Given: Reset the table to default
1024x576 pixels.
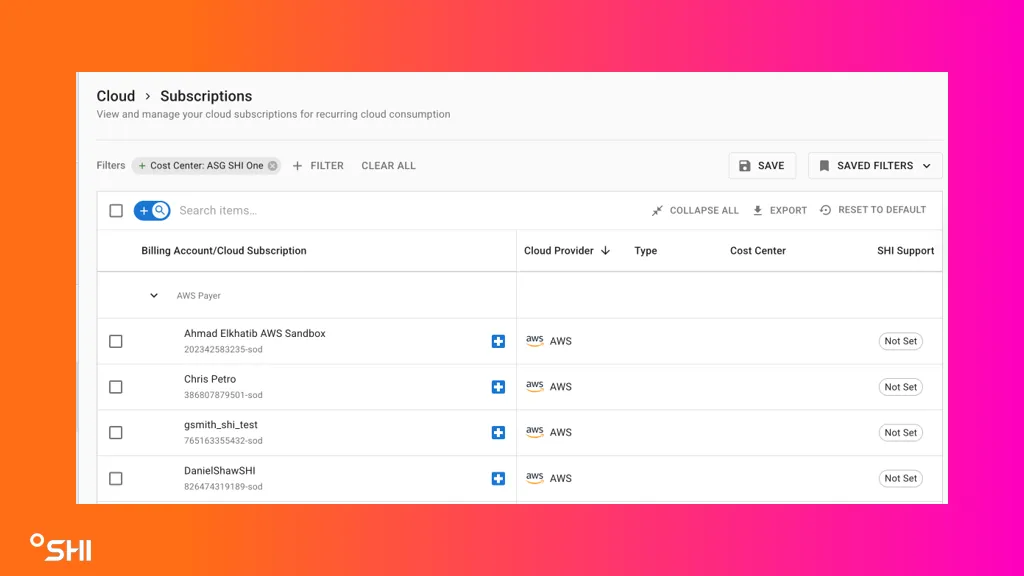Looking at the screenshot, I should [x=873, y=210].
